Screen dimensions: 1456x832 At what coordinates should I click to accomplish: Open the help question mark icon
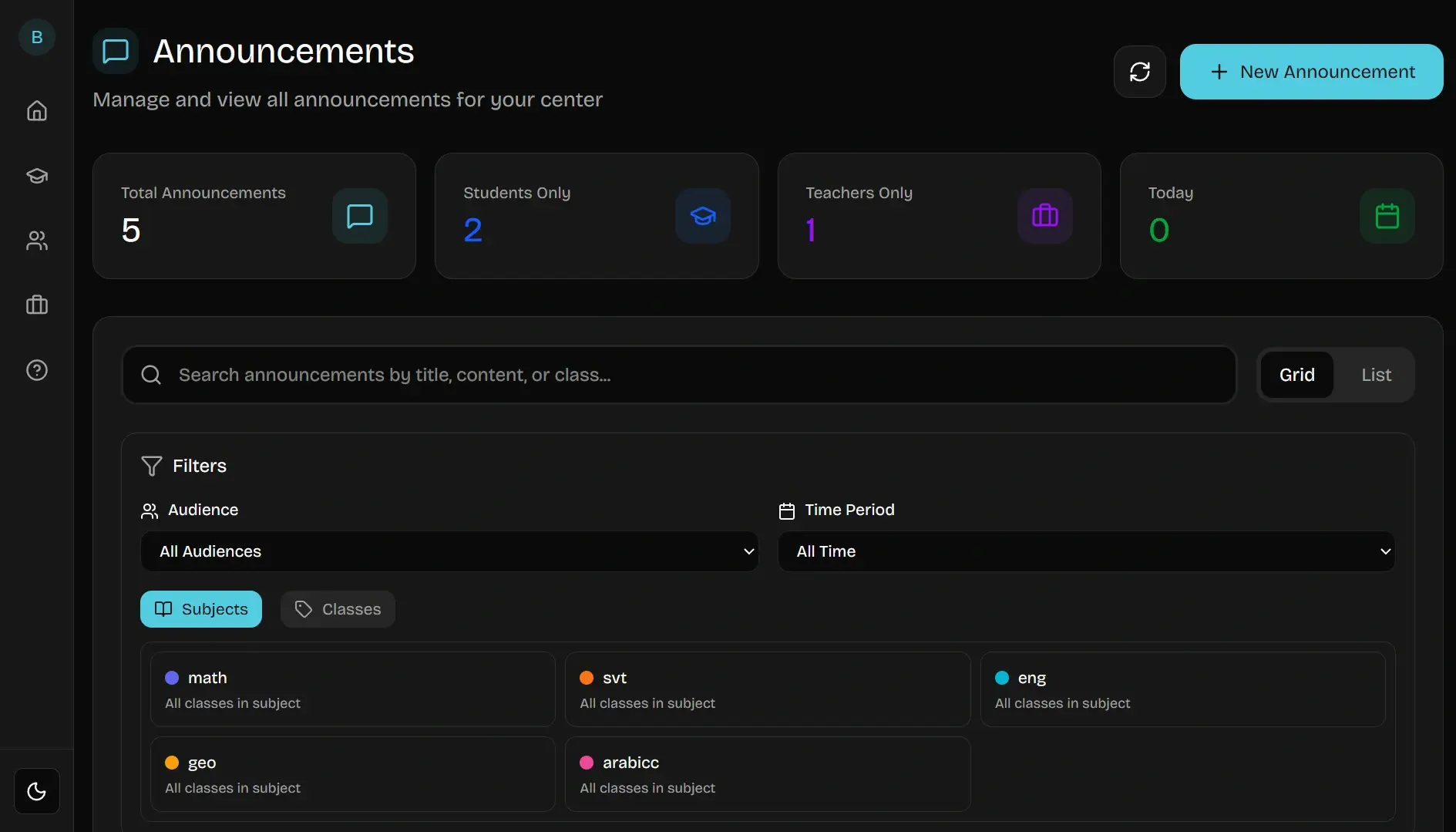[x=37, y=370]
